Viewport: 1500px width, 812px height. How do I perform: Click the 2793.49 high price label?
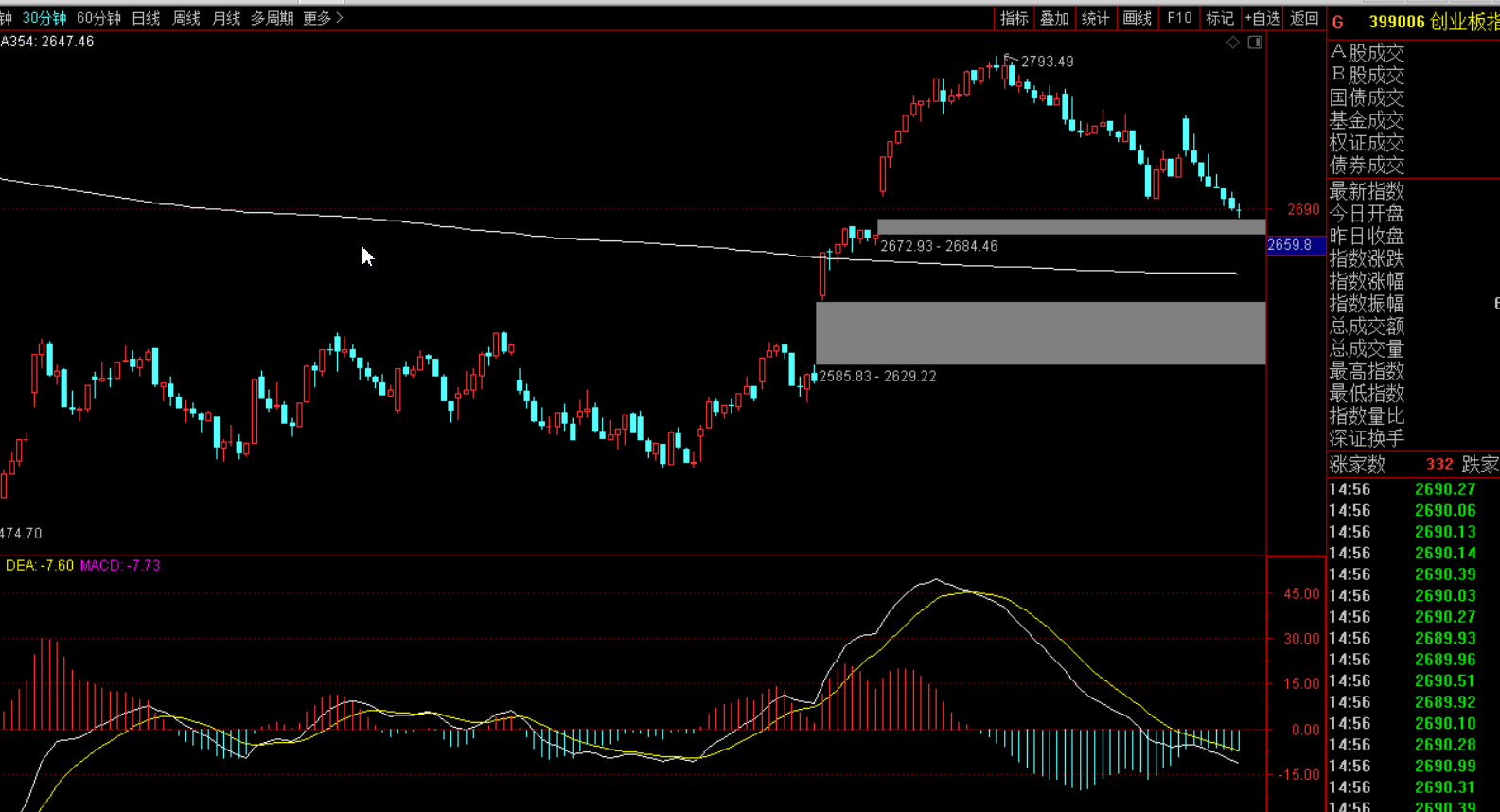(1048, 62)
